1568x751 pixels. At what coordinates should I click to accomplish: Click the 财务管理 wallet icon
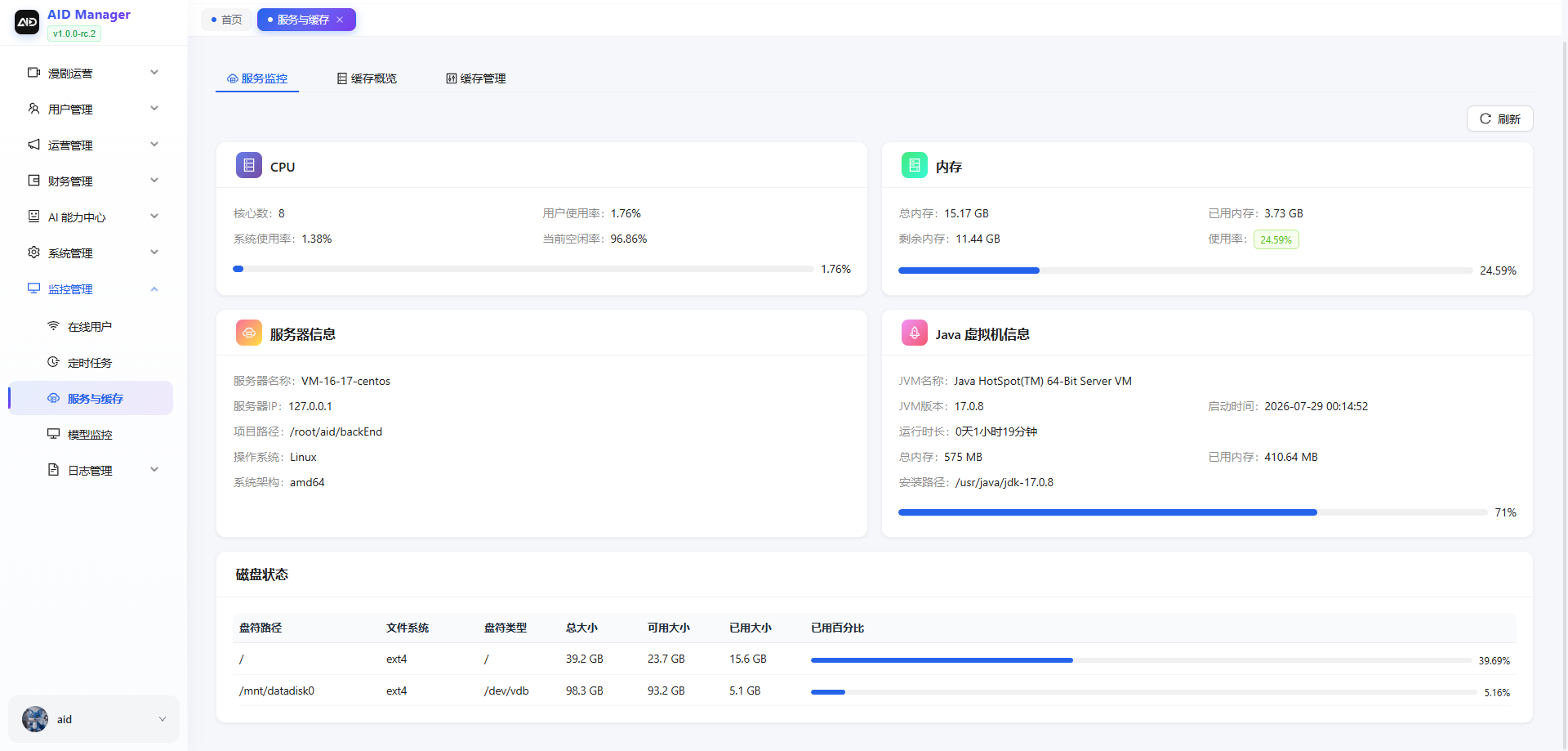tap(33, 181)
